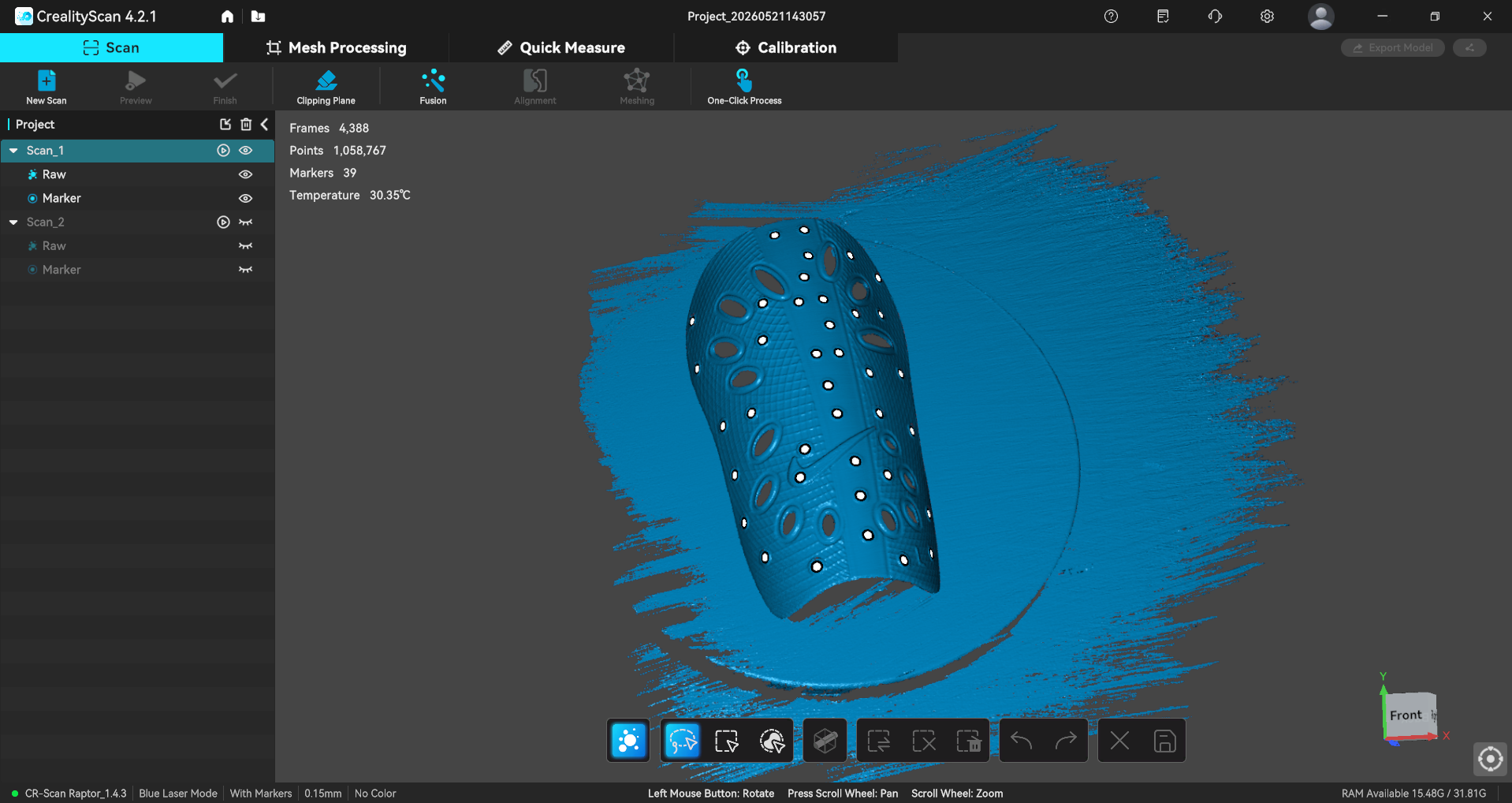This screenshot has height=803, width=1512.
Task: Select Marker under Scan_1
Action: point(137,198)
